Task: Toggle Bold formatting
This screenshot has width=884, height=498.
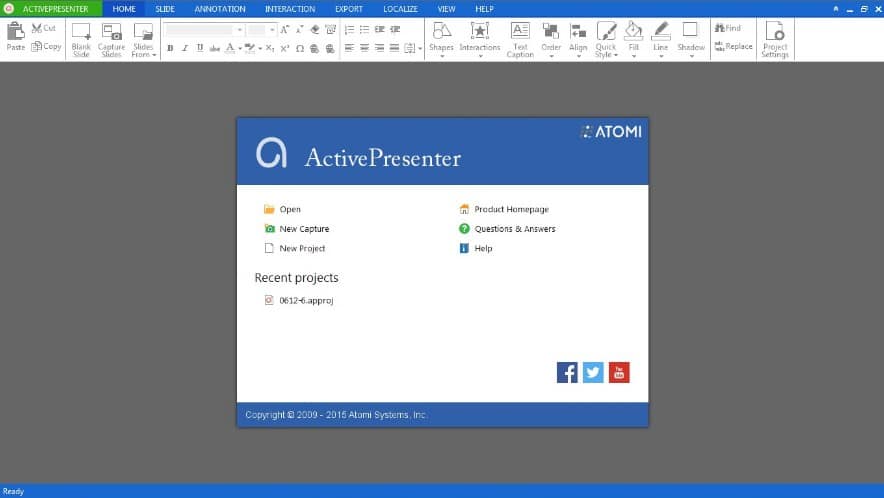Action: tap(170, 49)
